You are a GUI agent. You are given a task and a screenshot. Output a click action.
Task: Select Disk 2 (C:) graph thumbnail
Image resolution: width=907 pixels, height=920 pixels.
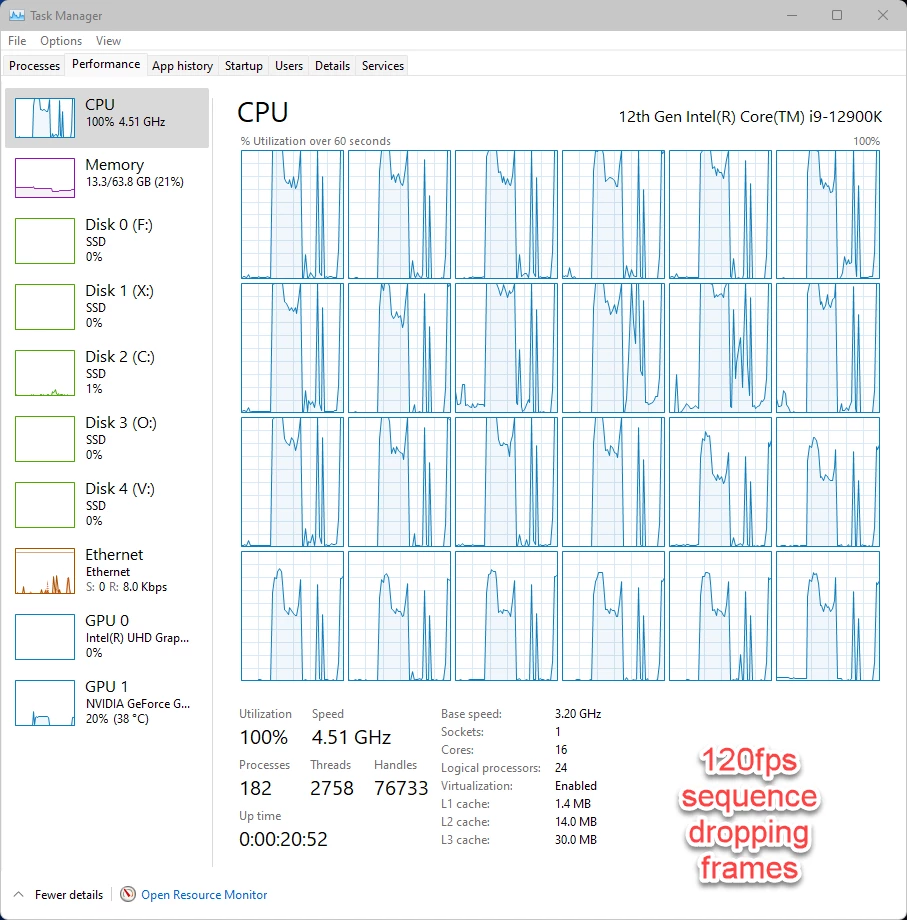[x=45, y=373]
